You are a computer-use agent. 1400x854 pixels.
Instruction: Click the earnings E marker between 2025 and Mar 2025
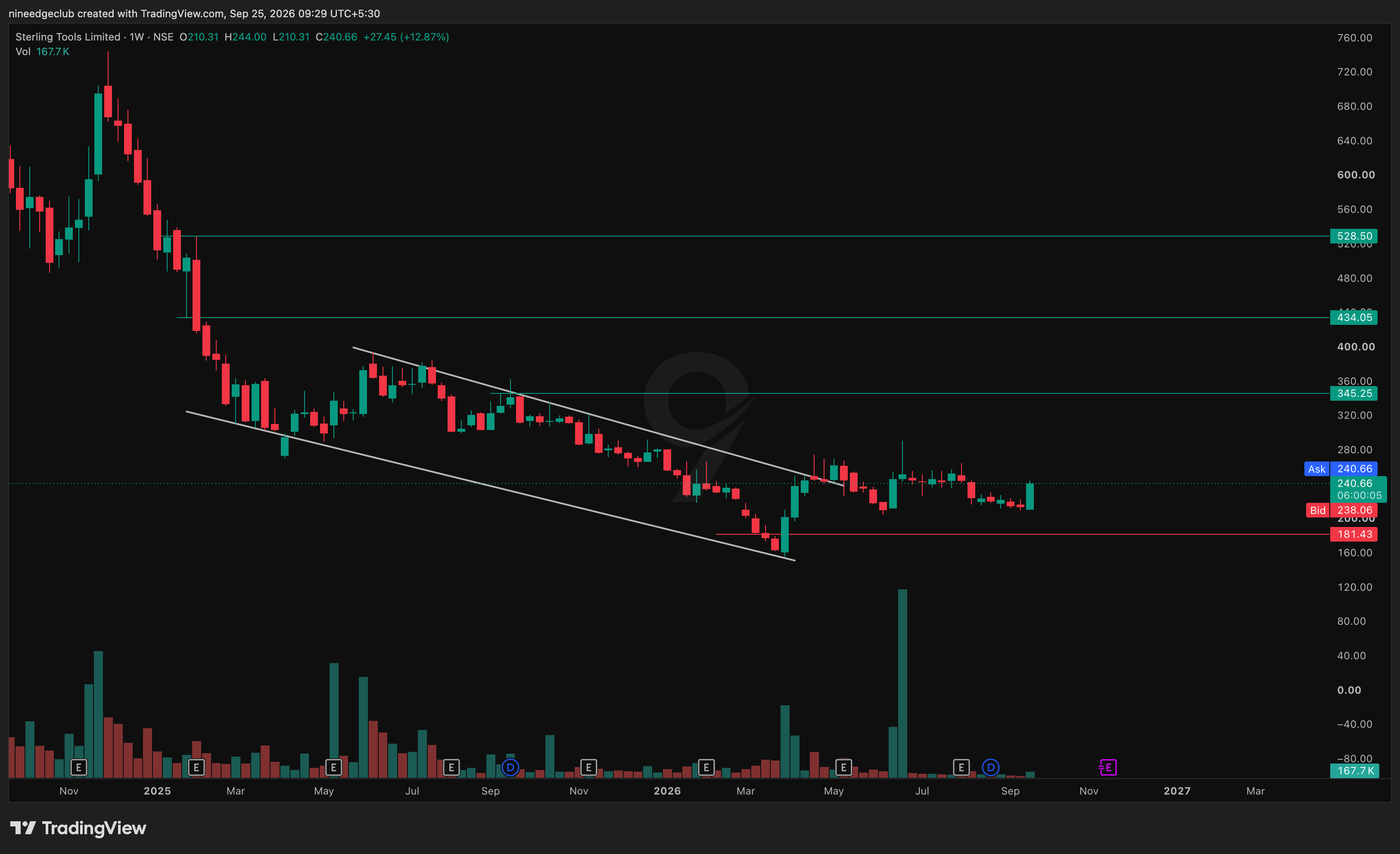196,768
